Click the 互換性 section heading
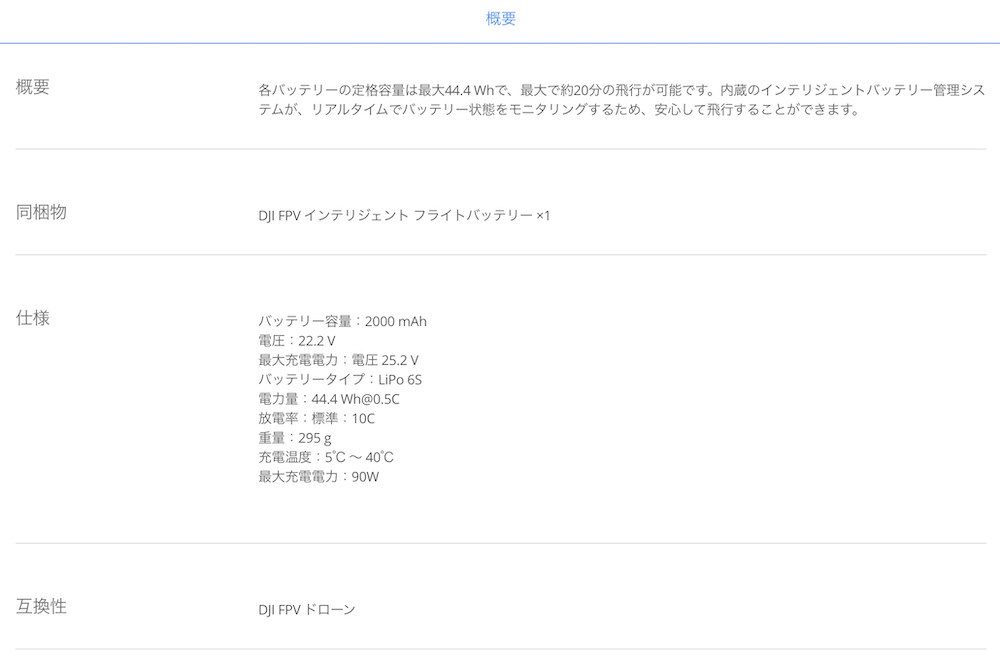 pos(41,606)
